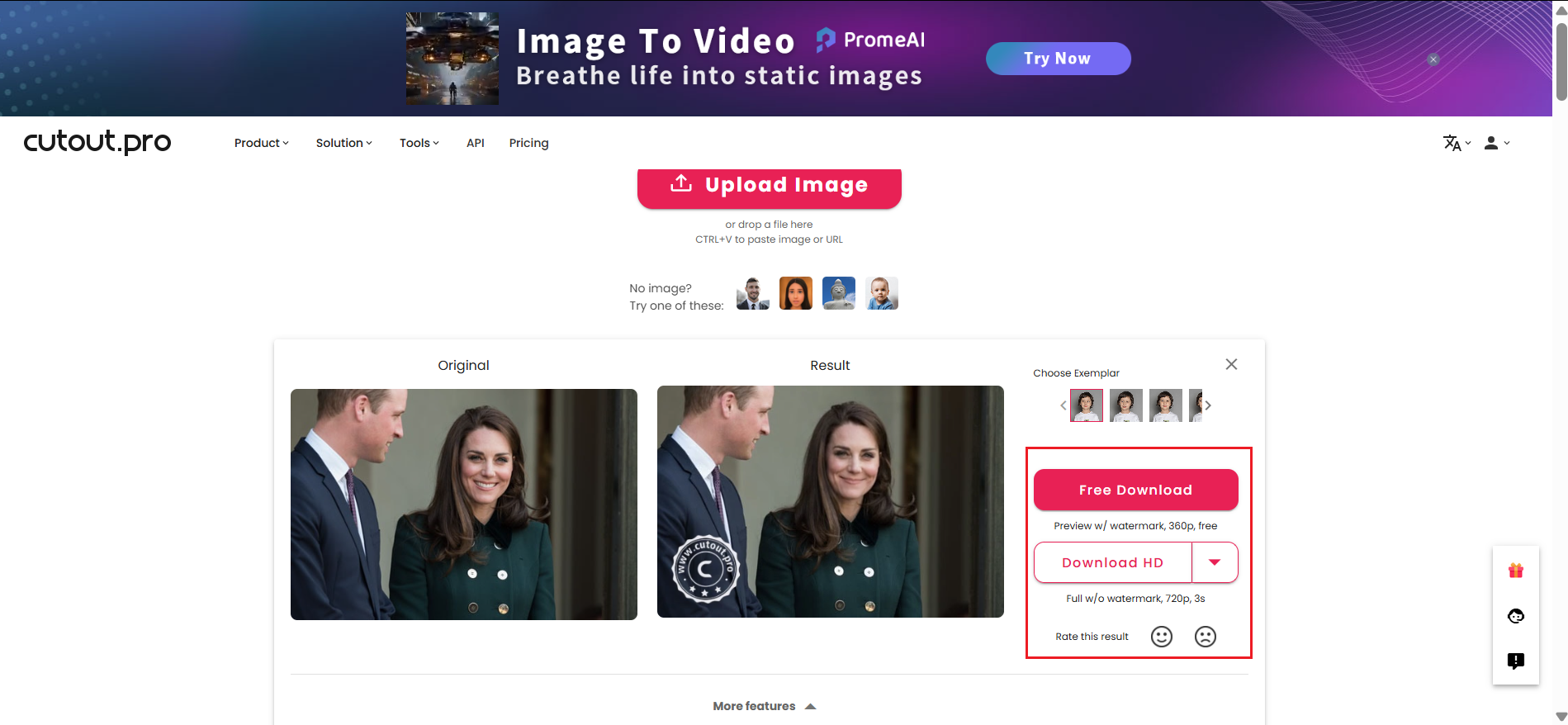The height and width of the screenshot is (725, 1568).
Task: Try the businessman sample image
Action: tap(753, 293)
